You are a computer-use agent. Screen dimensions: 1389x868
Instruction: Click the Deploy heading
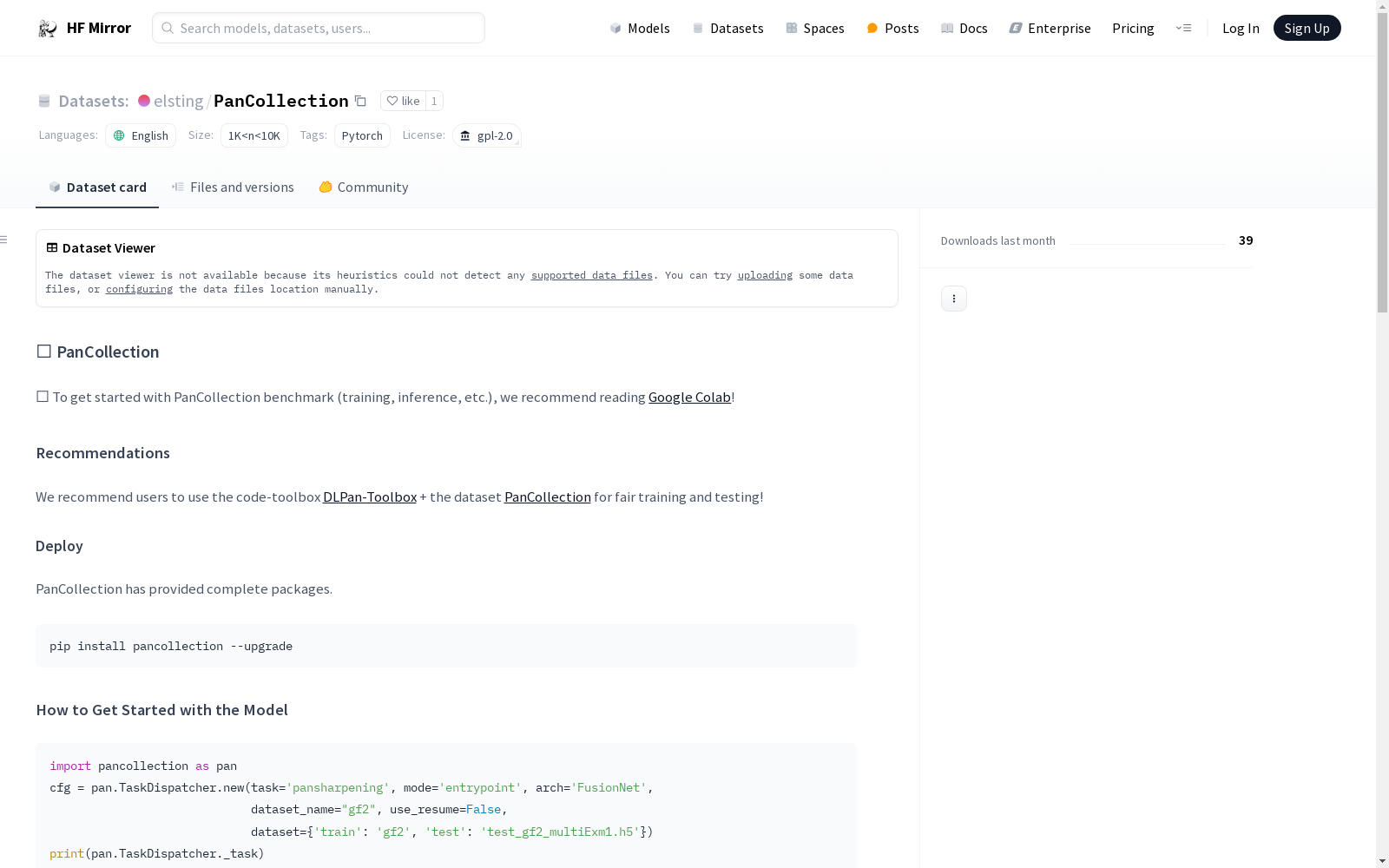pos(59,546)
